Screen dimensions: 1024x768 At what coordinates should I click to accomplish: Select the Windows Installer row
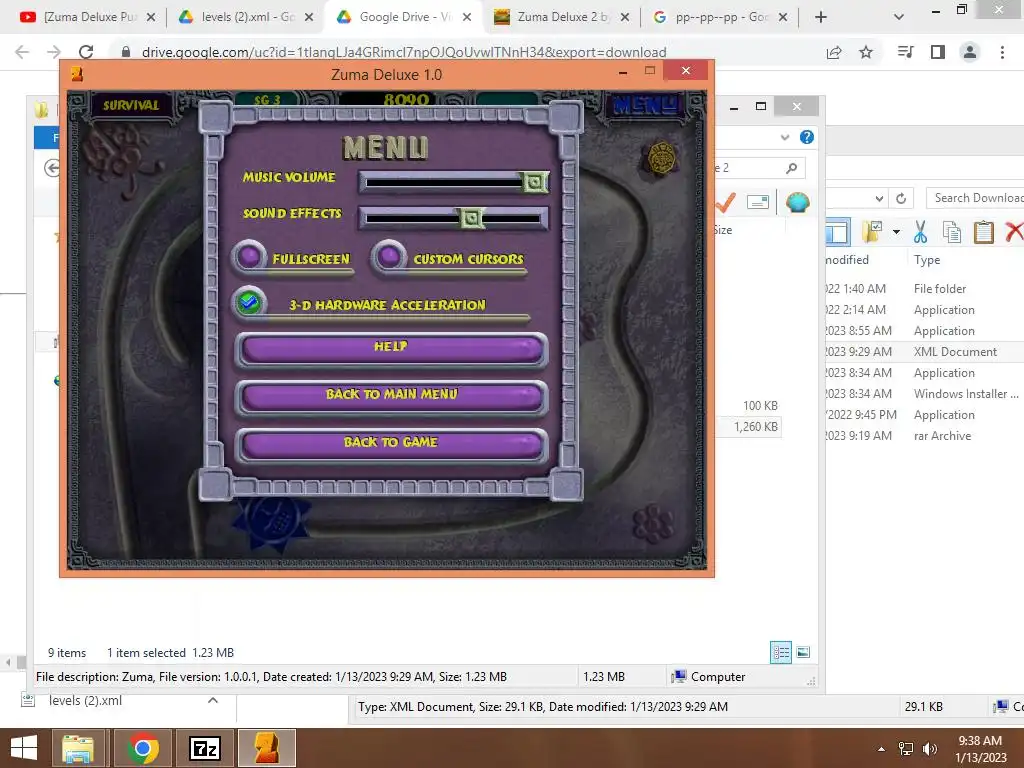923,394
